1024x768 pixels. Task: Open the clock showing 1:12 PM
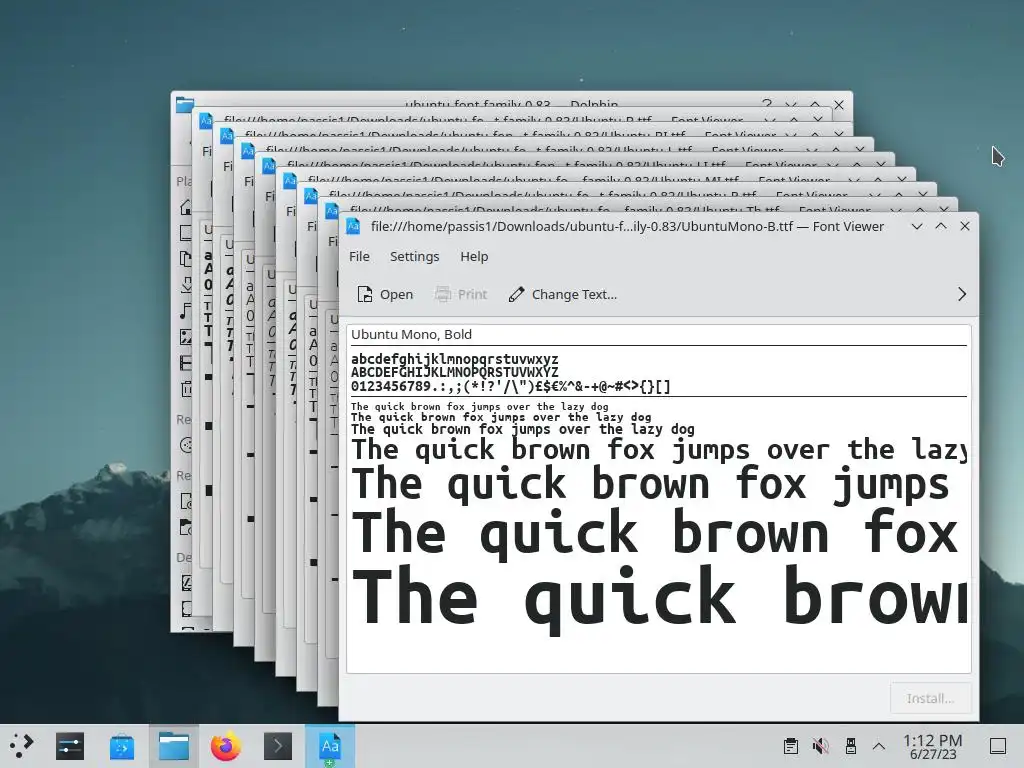(932, 746)
